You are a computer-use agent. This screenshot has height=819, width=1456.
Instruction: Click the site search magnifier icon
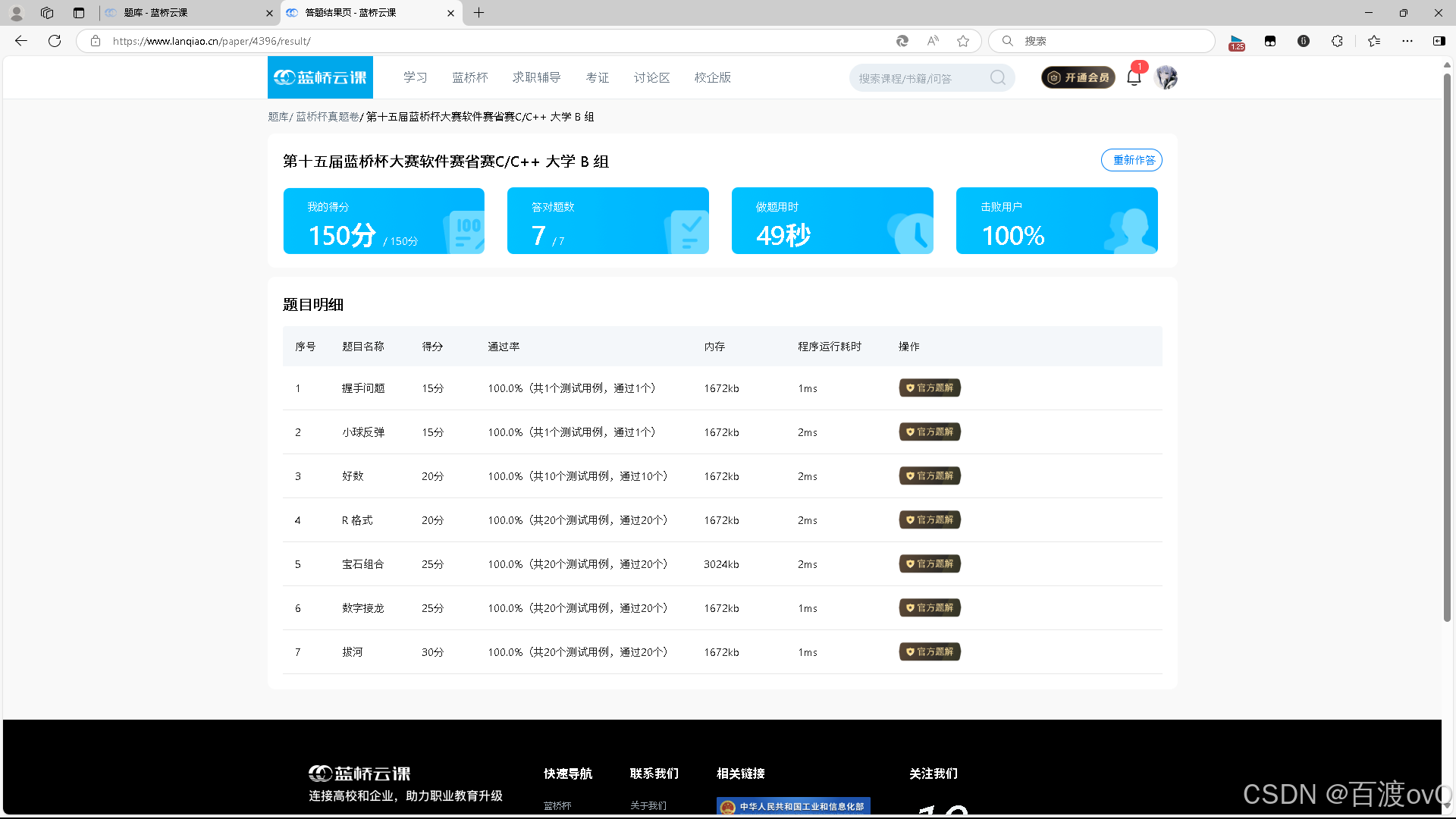tap(998, 77)
